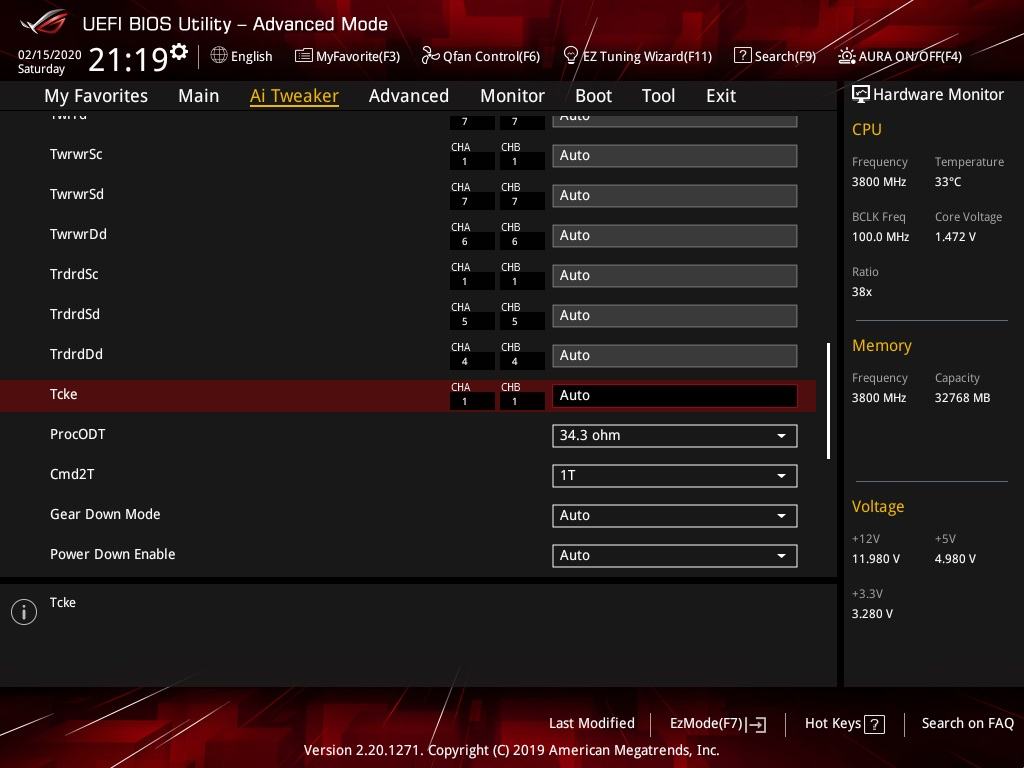Click the EZ Tuning Wizard bulb icon
1024x768 pixels.
tap(570, 56)
